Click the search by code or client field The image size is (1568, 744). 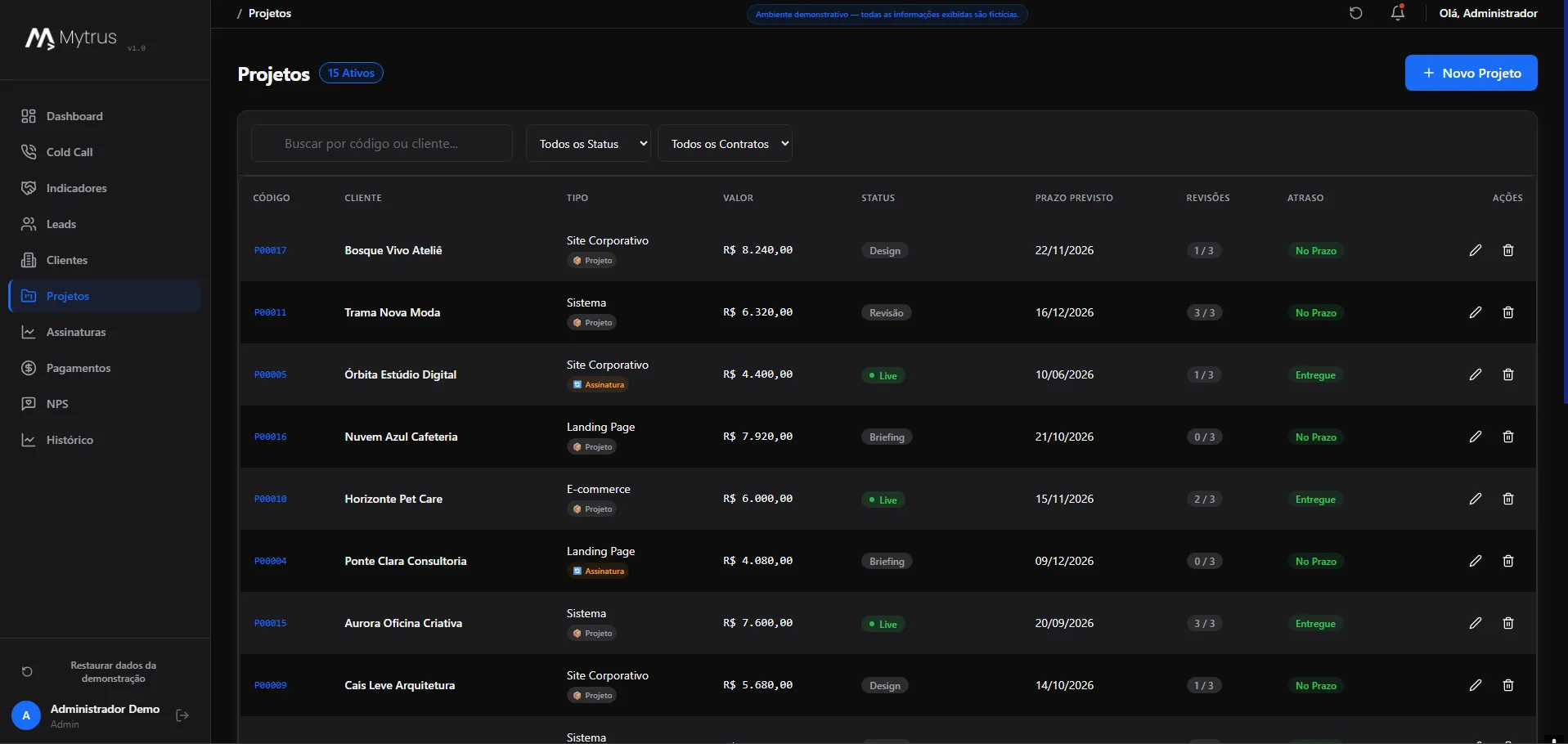pos(382,144)
